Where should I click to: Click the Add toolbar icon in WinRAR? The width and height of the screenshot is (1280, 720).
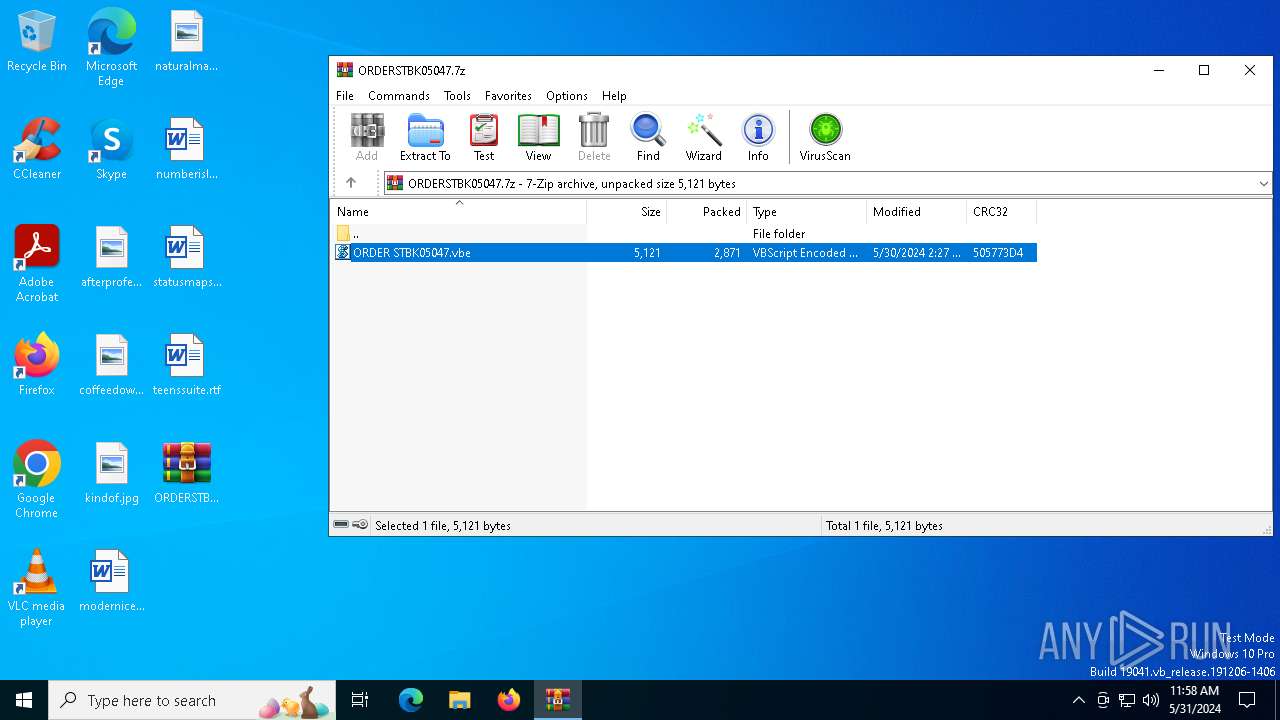pos(367,137)
